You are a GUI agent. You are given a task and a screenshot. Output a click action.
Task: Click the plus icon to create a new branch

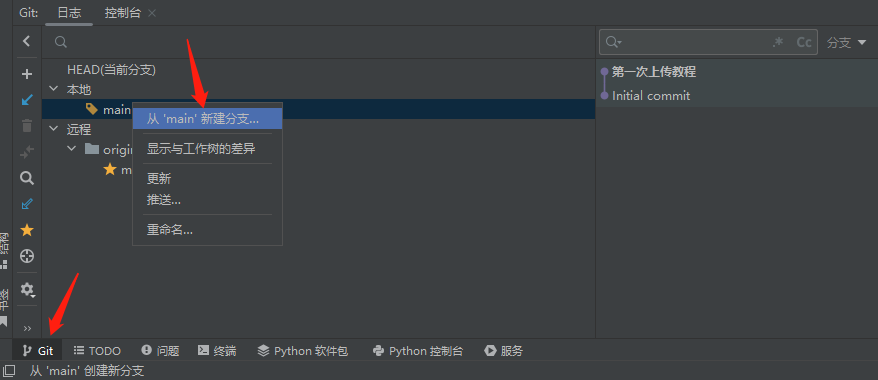tap(26, 74)
